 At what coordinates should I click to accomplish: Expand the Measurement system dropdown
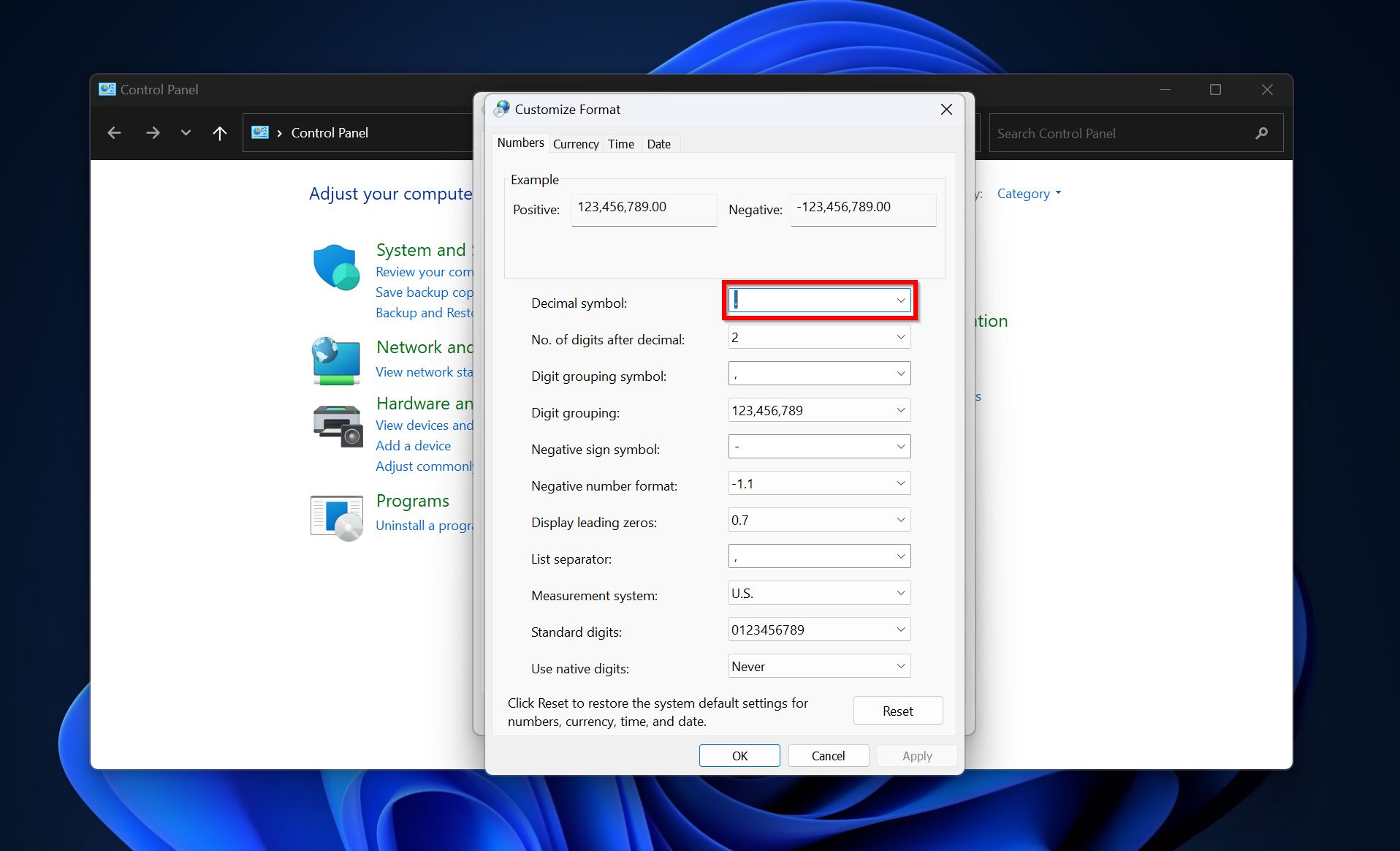point(900,593)
